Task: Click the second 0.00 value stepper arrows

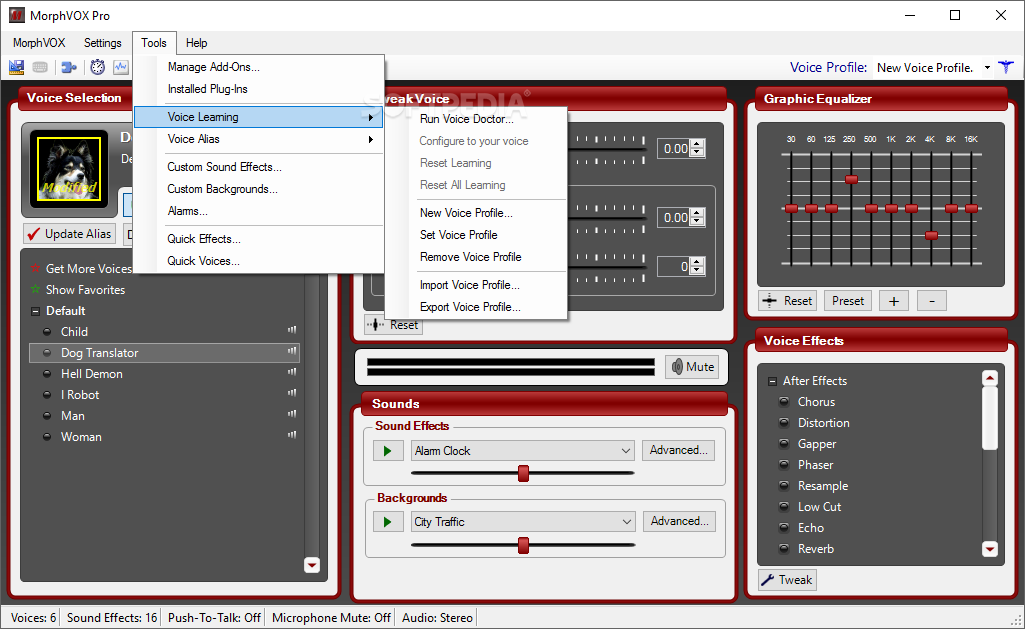Action: click(x=697, y=217)
